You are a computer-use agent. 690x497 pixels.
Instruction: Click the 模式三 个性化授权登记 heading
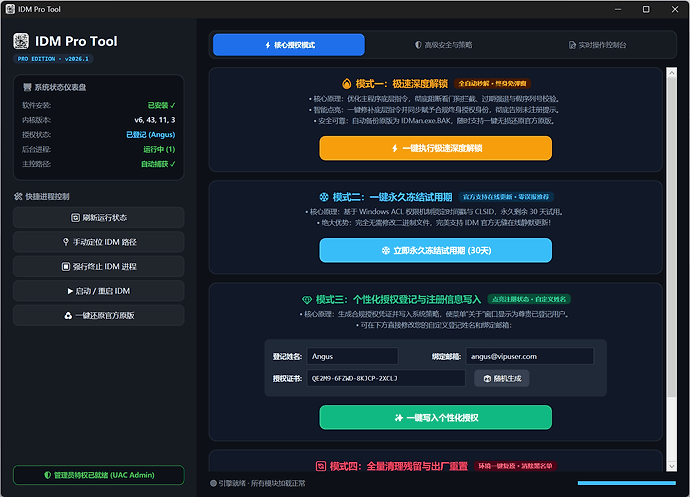tap(398, 300)
